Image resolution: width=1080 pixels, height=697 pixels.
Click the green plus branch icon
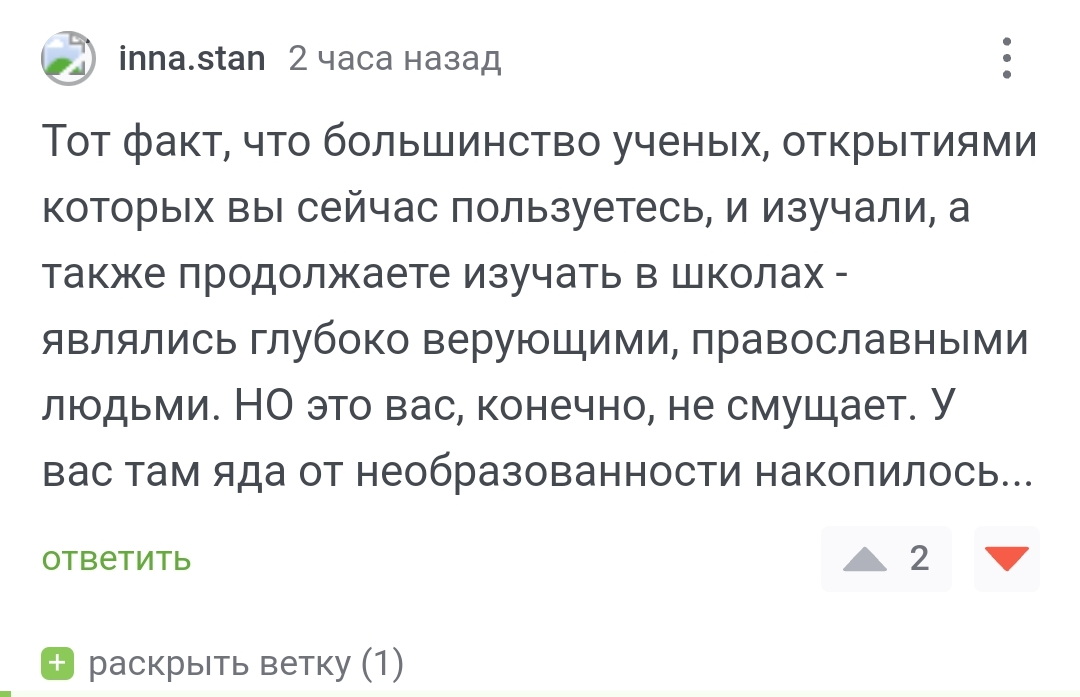click(x=58, y=663)
